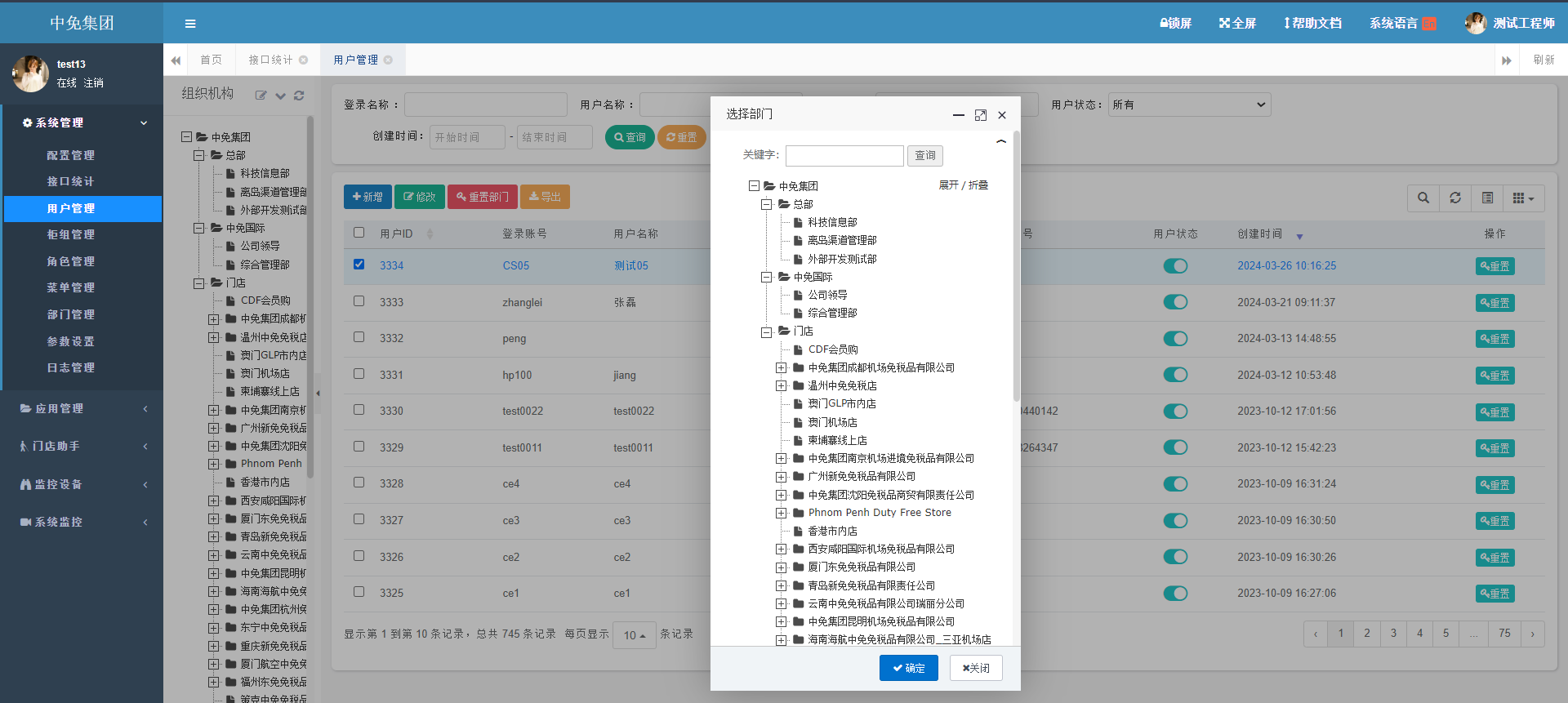
Task: Open the 用户状态 dropdown
Action: click(x=1189, y=105)
